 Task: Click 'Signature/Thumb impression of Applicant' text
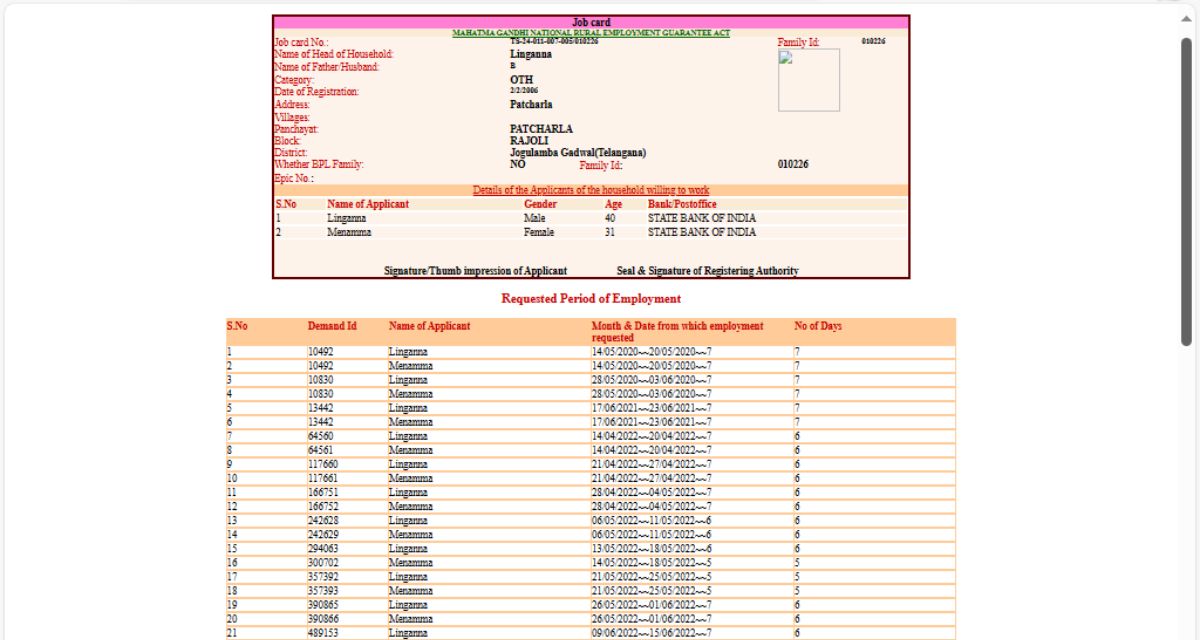pyautogui.click(x=475, y=271)
